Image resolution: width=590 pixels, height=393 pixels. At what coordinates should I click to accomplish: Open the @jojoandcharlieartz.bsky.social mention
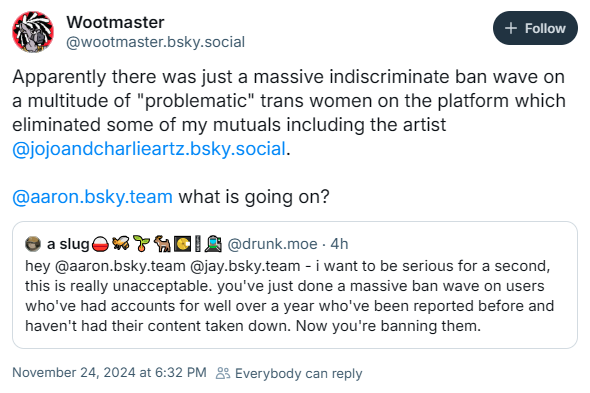point(149,149)
